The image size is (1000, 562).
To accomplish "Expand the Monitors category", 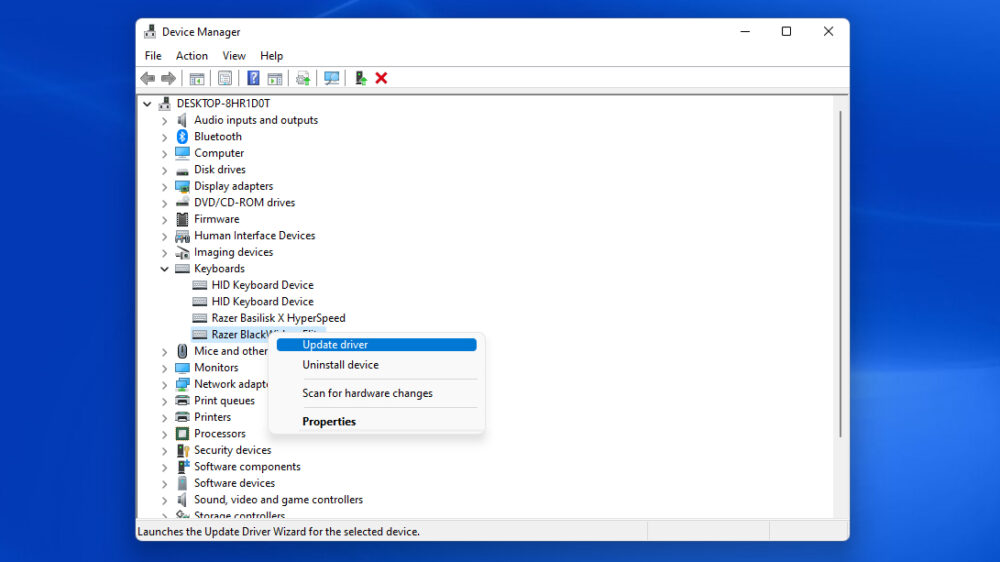I will [x=165, y=367].
